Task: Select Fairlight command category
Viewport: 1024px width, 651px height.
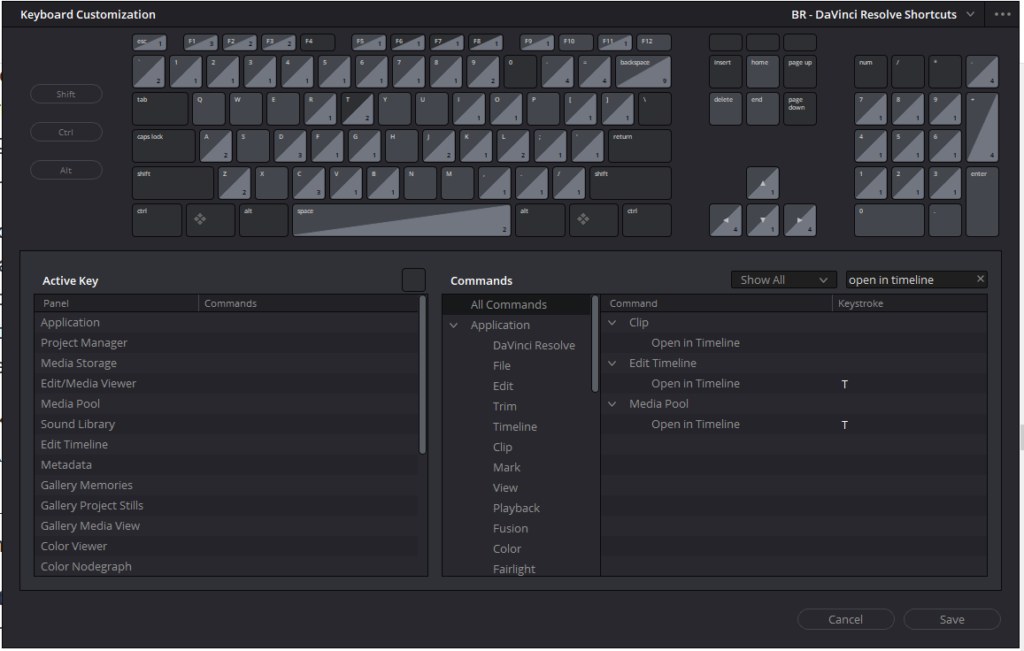Action: pyautogui.click(x=514, y=569)
